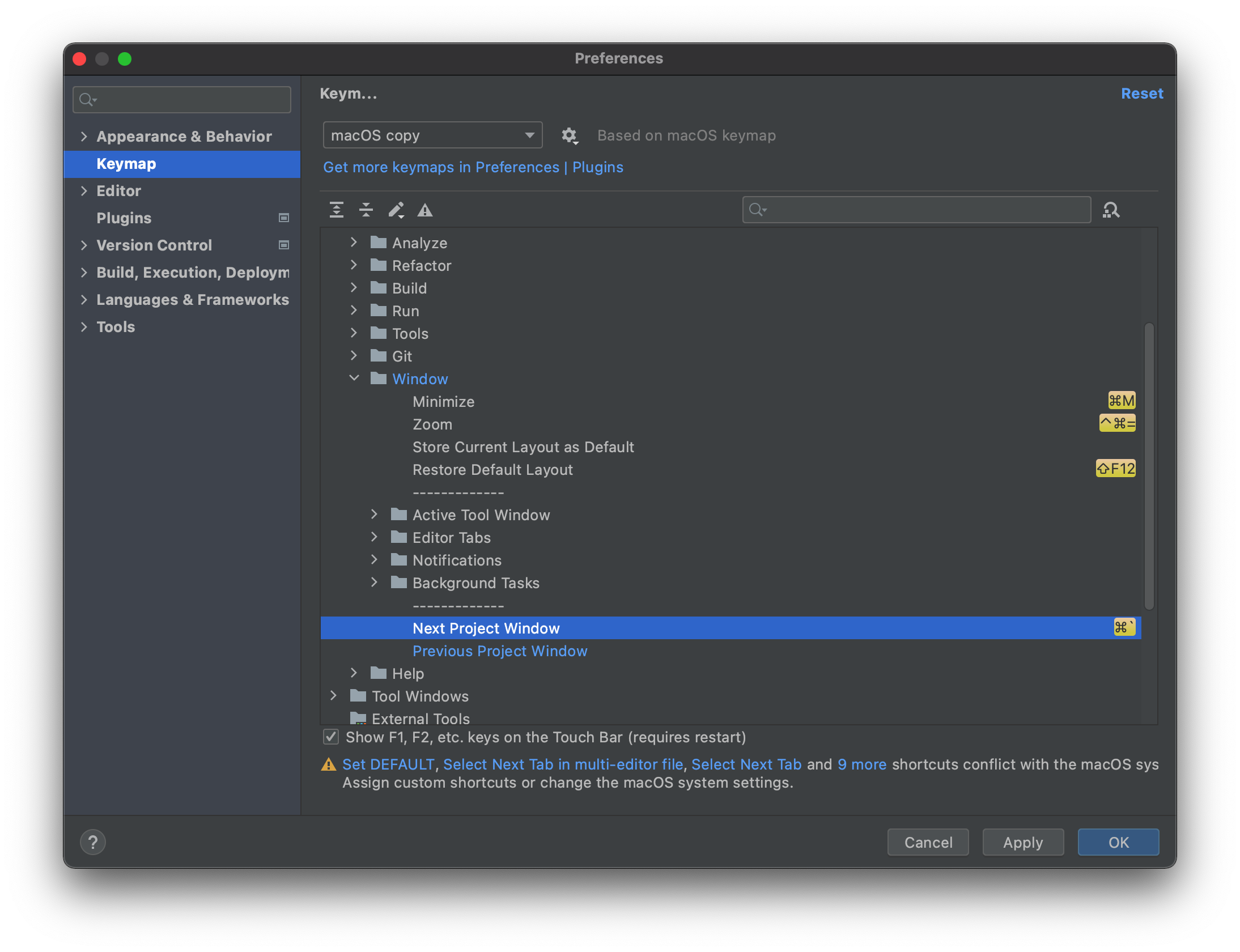Open Version Control settings category
1240x952 pixels.
(x=154, y=245)
